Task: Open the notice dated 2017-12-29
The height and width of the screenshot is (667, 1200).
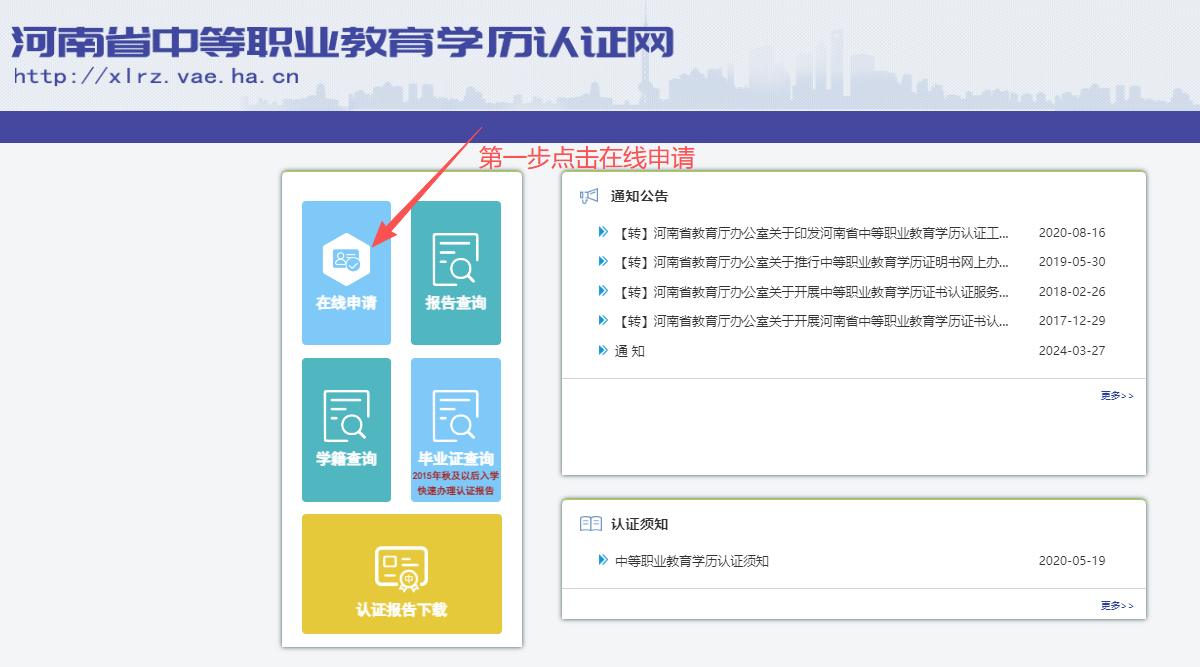Action: click(811, 321)
